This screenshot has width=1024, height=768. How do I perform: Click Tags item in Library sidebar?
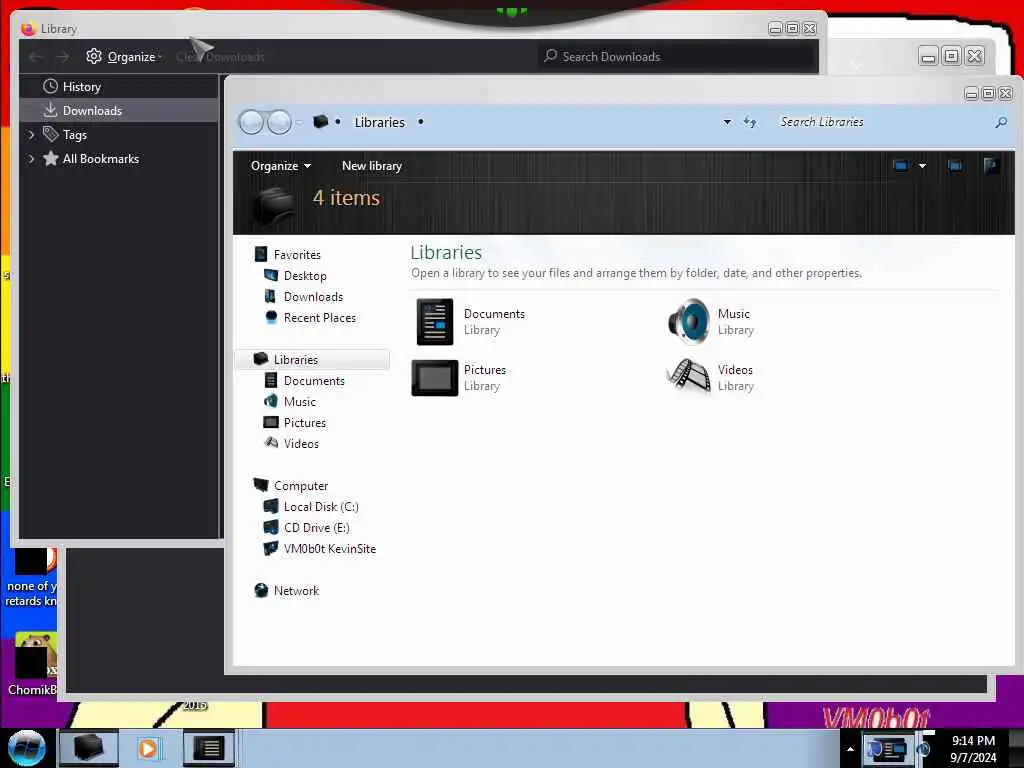74,135
